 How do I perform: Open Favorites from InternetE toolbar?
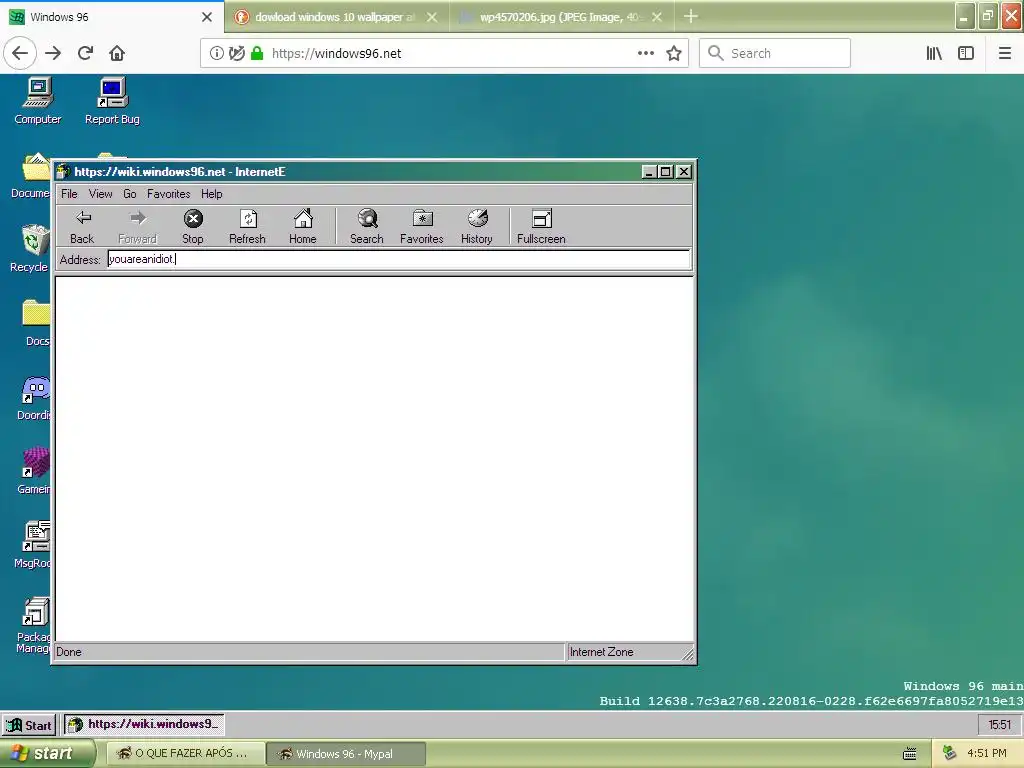[x=422, y=227]
